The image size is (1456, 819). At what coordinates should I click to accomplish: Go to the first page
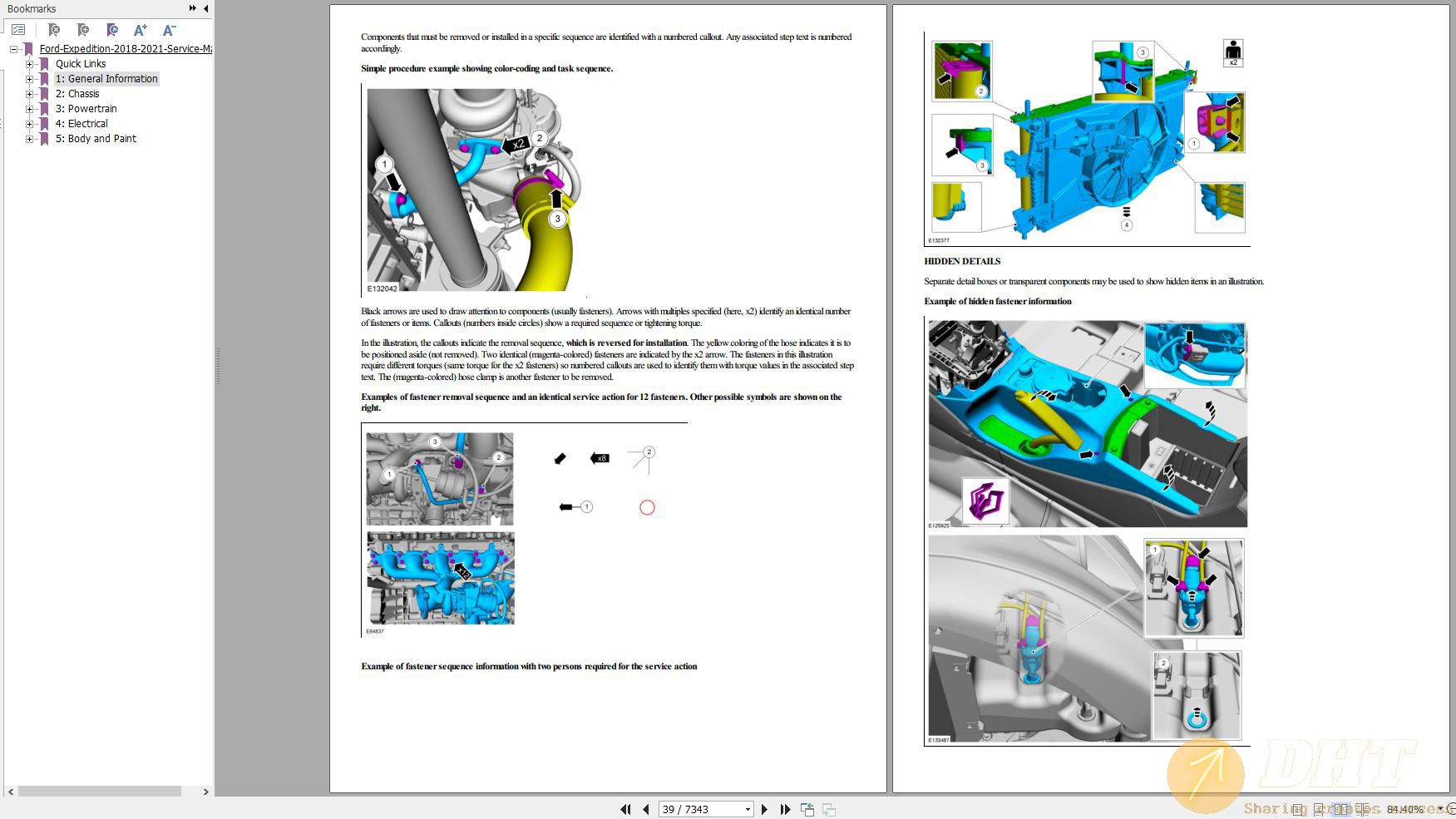pos(625,809)
